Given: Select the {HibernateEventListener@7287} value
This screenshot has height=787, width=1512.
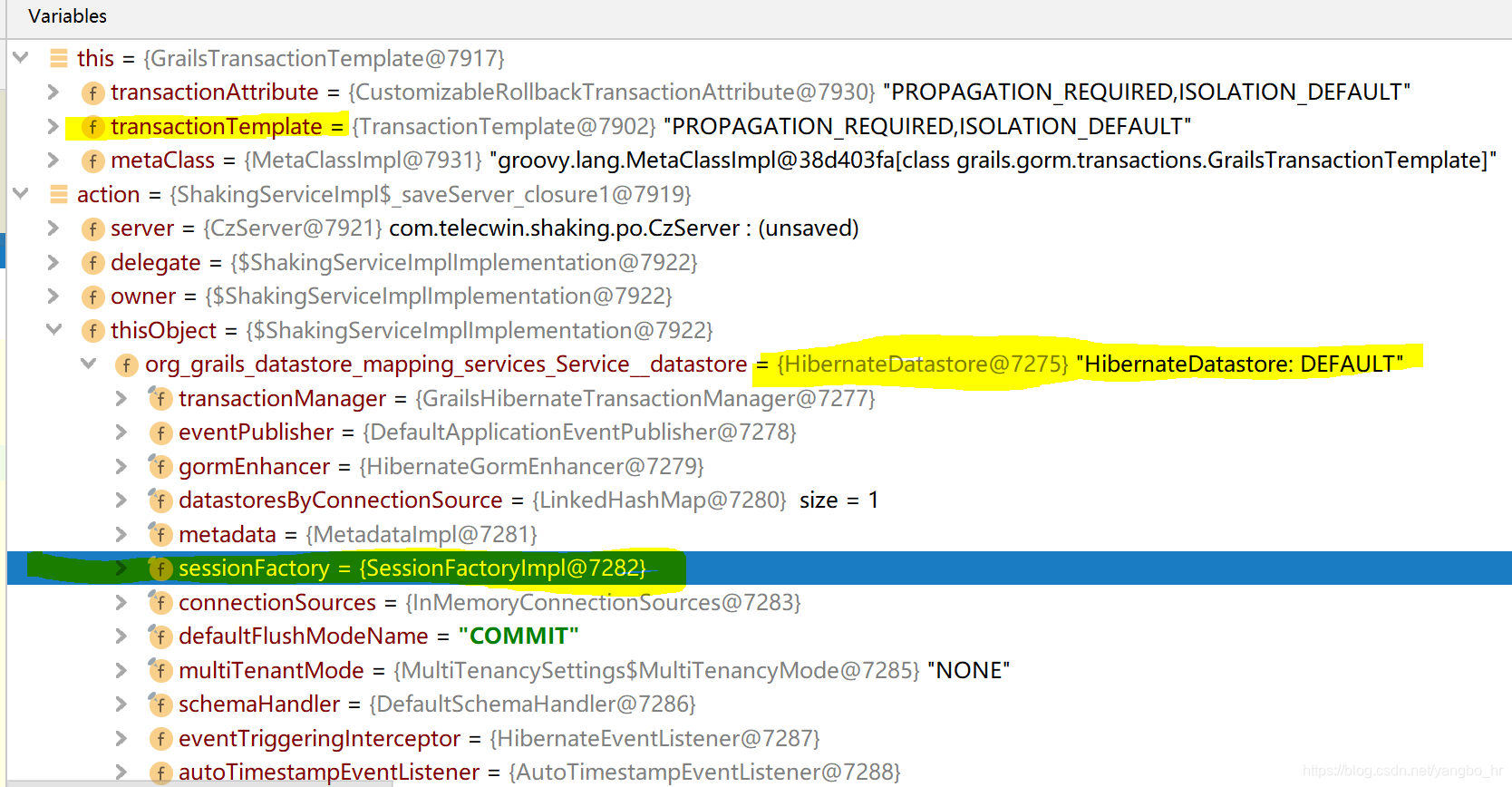Looking at the screenshot, I should pos(654,738).
